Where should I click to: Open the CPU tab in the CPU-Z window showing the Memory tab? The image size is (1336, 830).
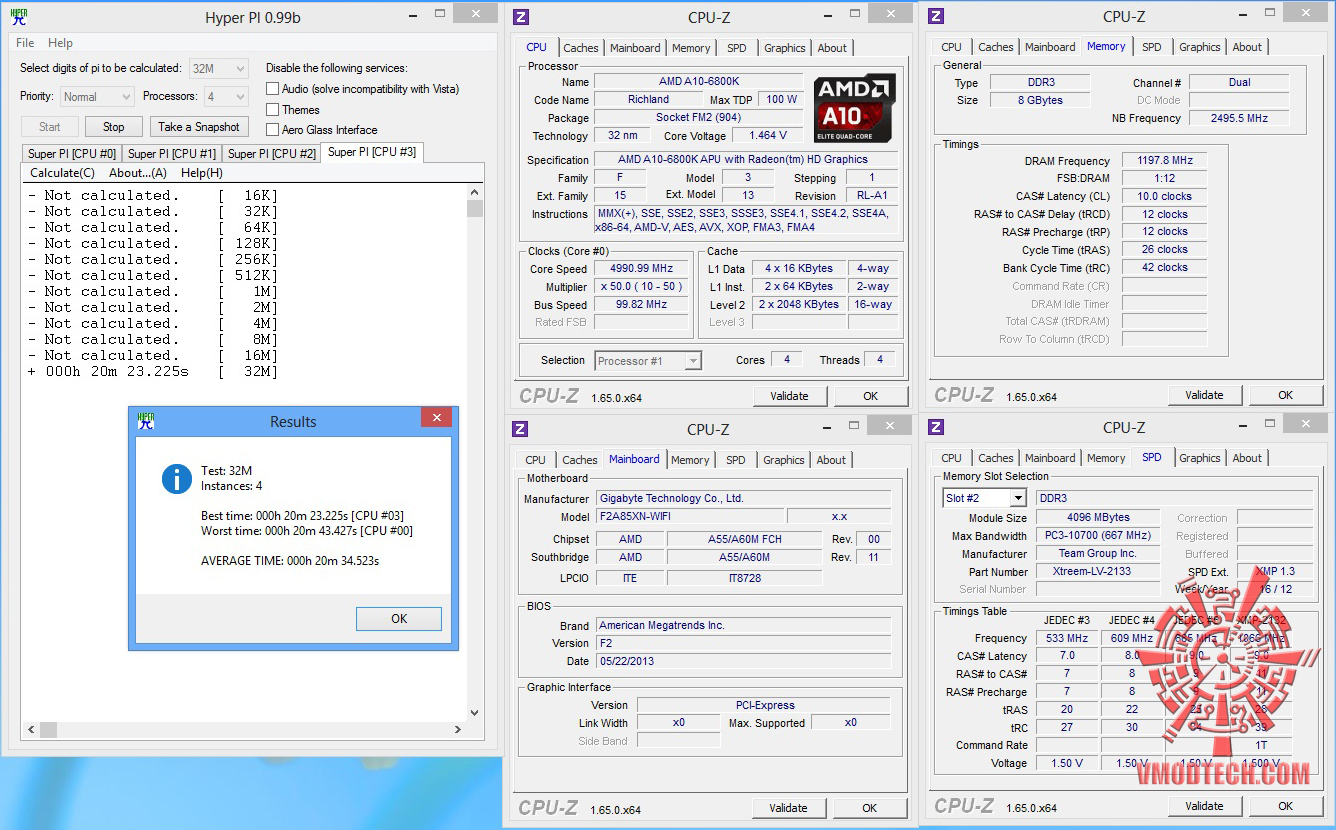click(x=952, y=47)
